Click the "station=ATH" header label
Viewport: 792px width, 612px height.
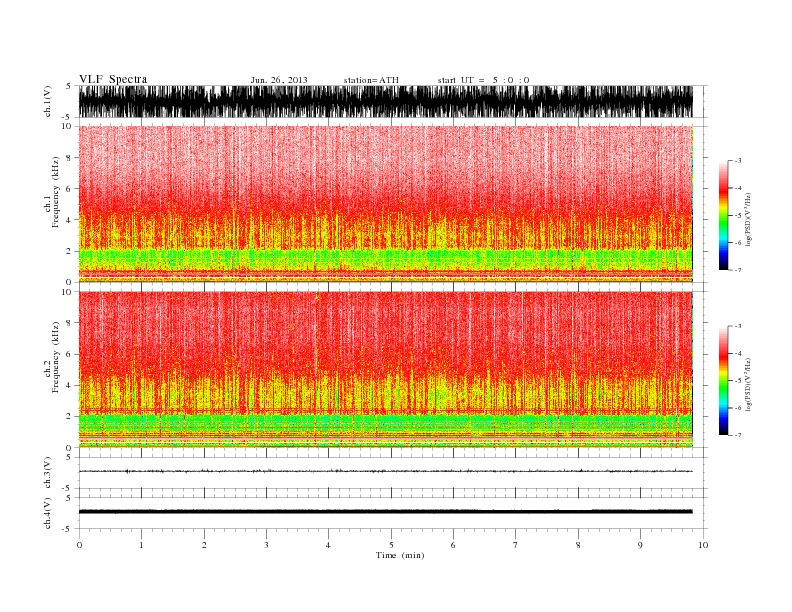coord(371,80)
